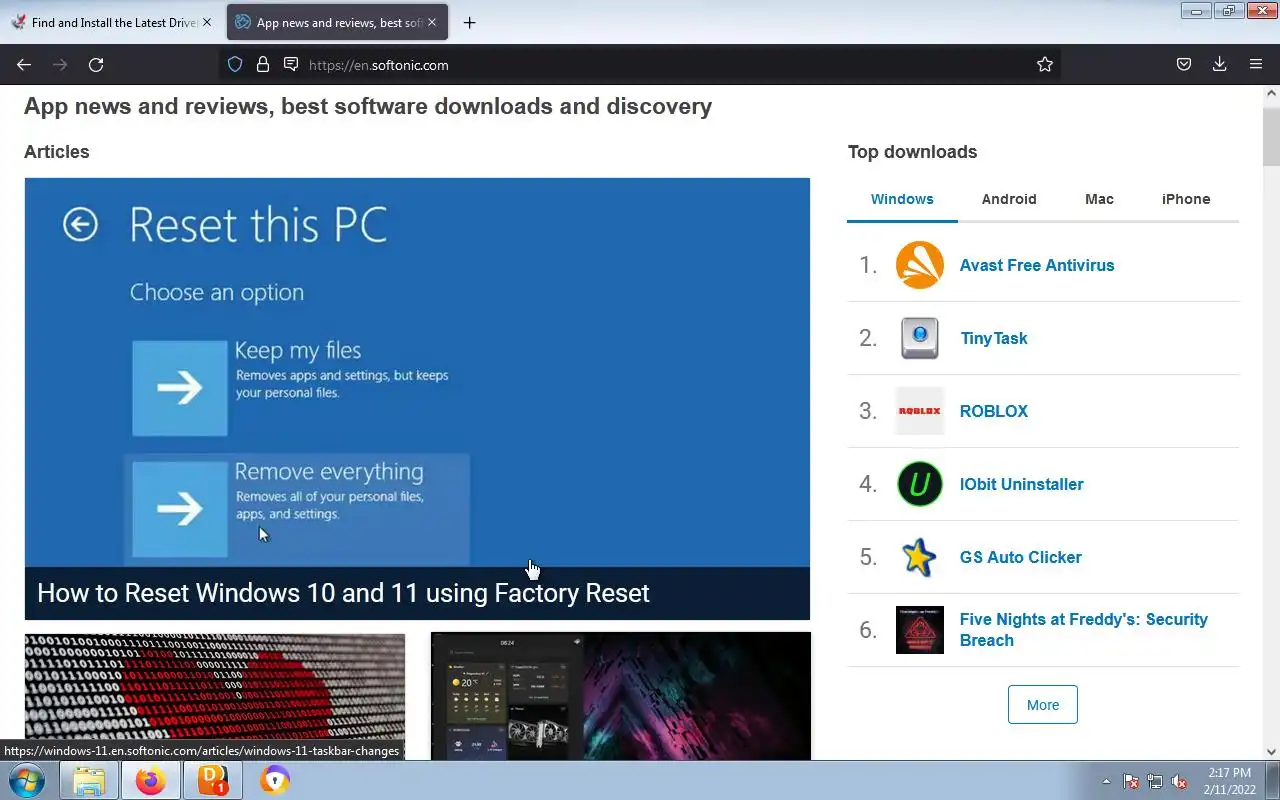Viewport: 1280px width, 800px height.
Task: Switch to Android top downloads
Action: [x=1009, y=199]
